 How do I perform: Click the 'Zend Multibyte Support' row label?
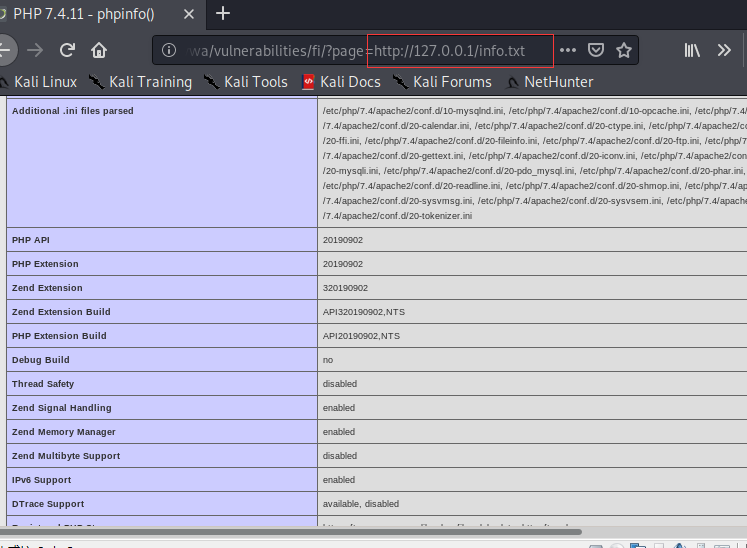66,456
